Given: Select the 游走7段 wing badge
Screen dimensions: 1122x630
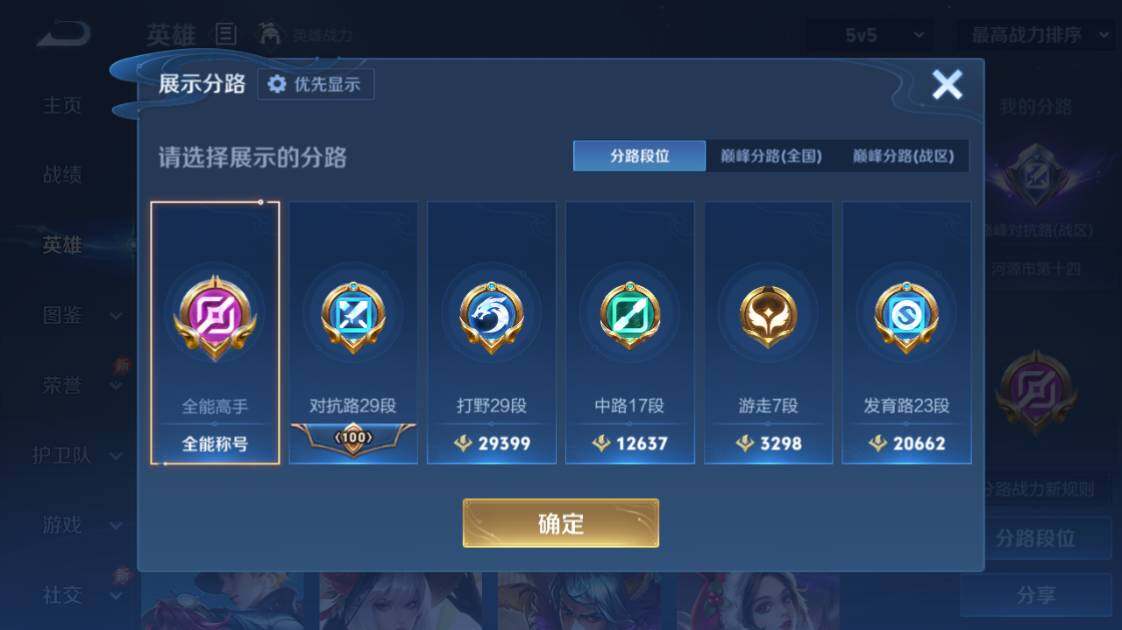Looking at the screenshot, I should pyautogui.click(x=768, y=316).
